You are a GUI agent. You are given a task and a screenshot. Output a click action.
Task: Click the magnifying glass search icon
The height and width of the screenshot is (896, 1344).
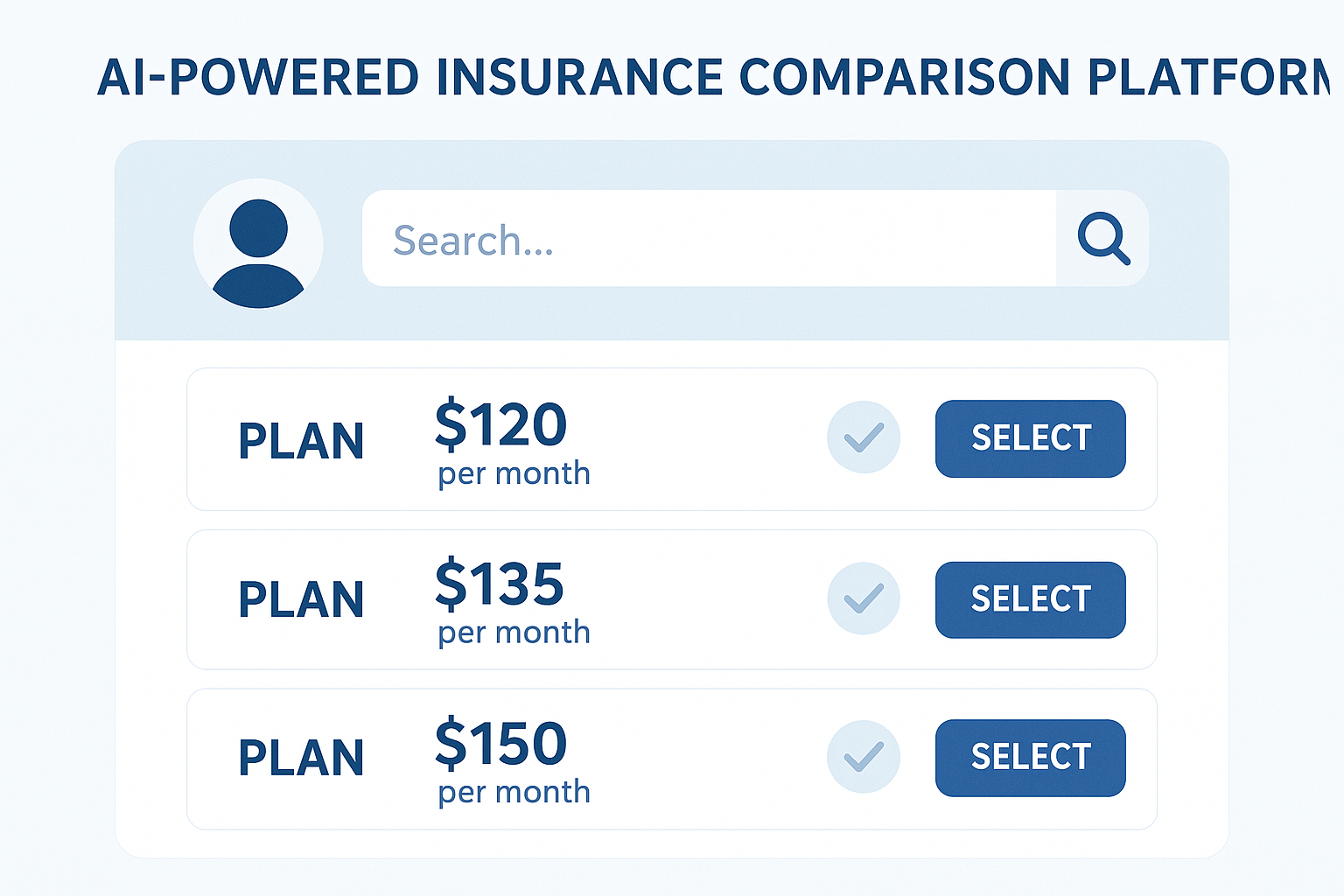click(x=1102, y=238)
